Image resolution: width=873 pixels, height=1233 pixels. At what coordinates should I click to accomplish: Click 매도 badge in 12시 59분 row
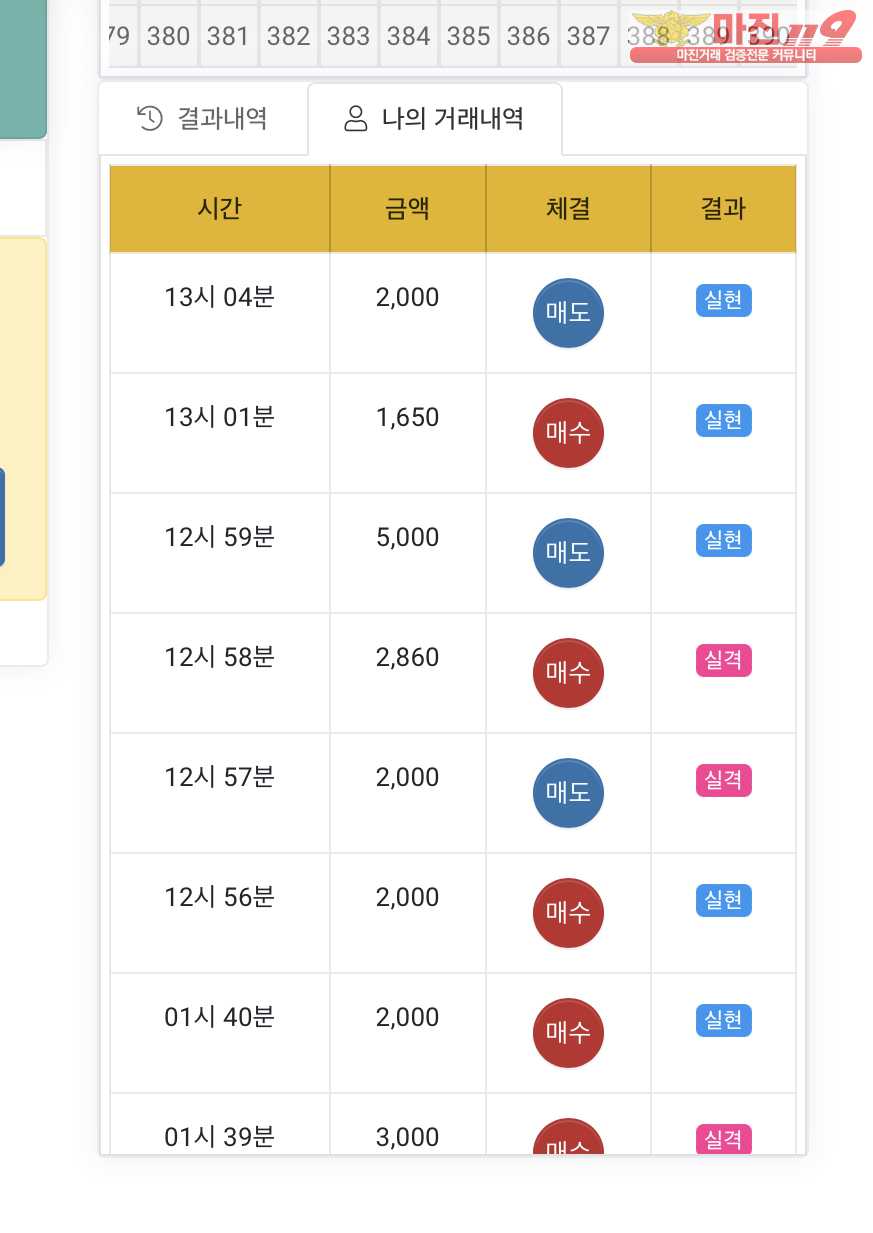click(568, 552)
